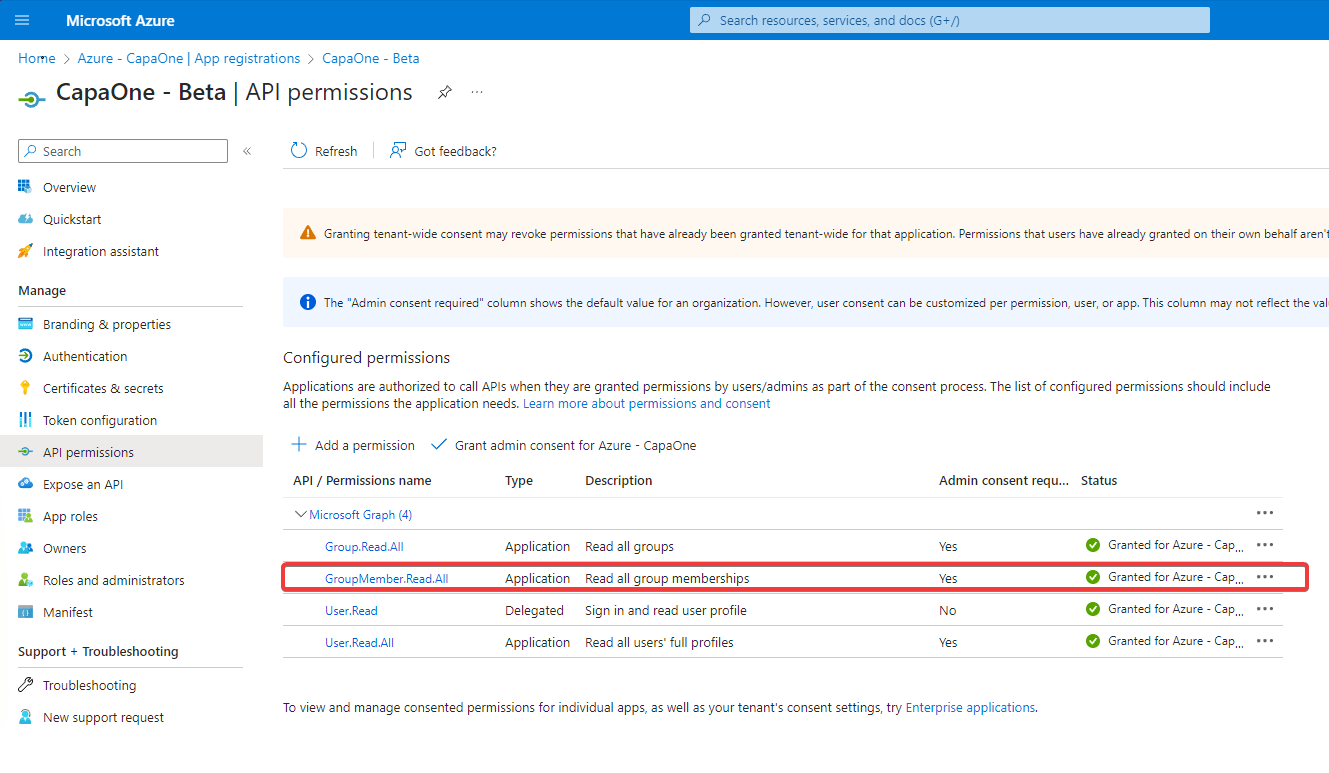Click the Manifest icon
The height and width of the screenshot is (773, 1329).
(25, 612)
